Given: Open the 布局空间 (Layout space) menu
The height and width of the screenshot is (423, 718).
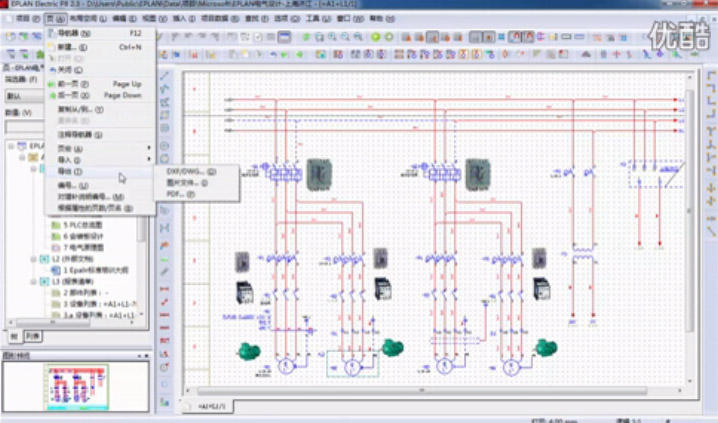Looking at the screenshot, I should click(88, 19).
